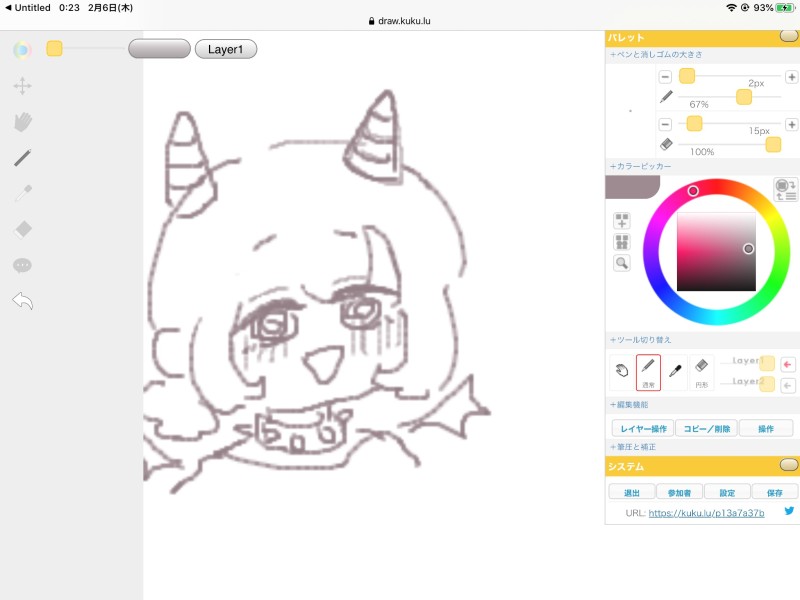Add color to palette with plus-grid icon
Viewport: 800px width, 600px height.
(x=621, y=221)
